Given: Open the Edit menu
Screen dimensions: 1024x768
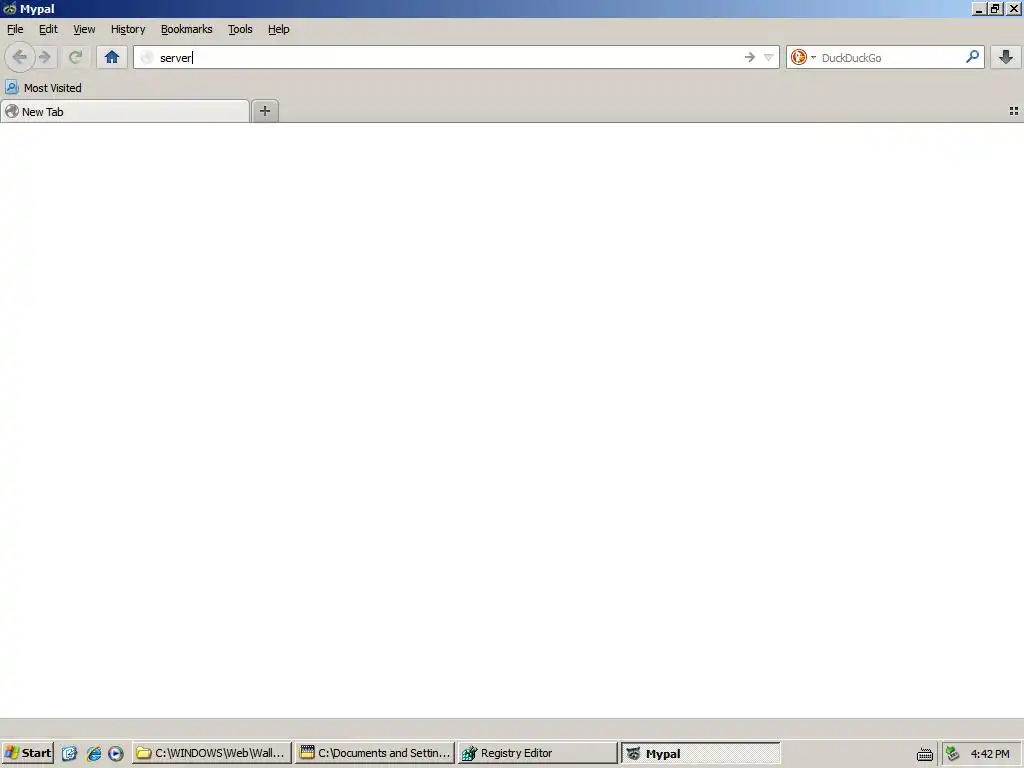Looking at the screenshot, I should pos(48,29).
